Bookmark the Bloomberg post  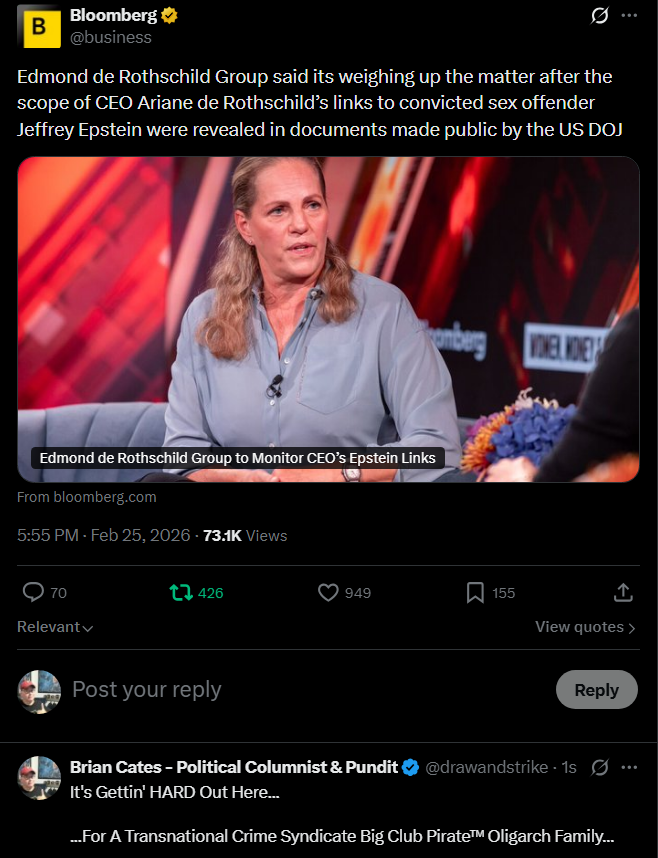[x=476, y=593]
